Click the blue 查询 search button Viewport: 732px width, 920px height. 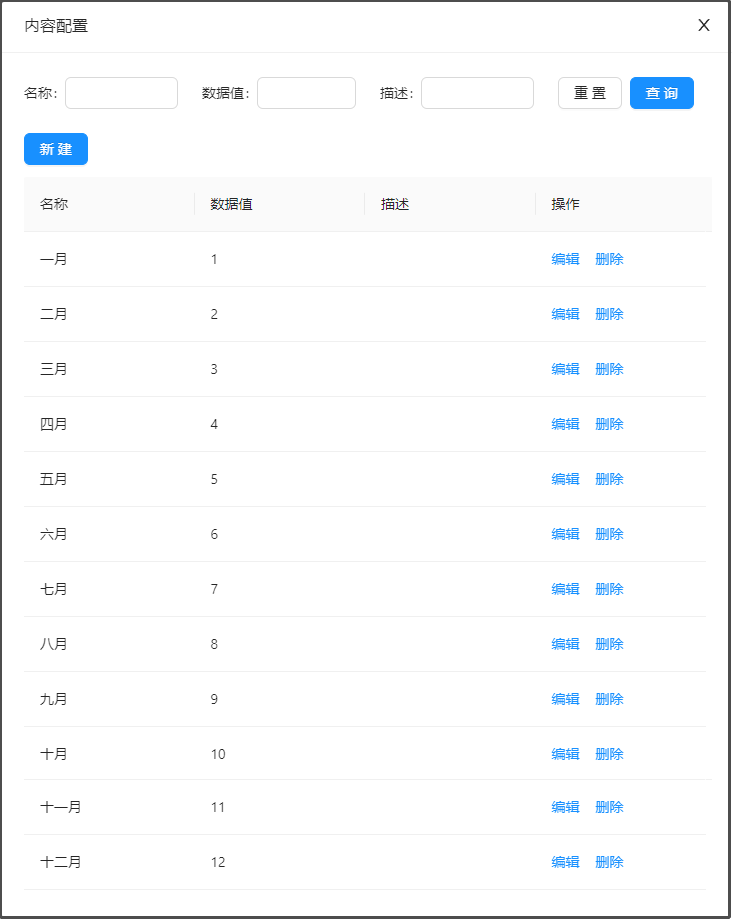click(x=661, y=93)
